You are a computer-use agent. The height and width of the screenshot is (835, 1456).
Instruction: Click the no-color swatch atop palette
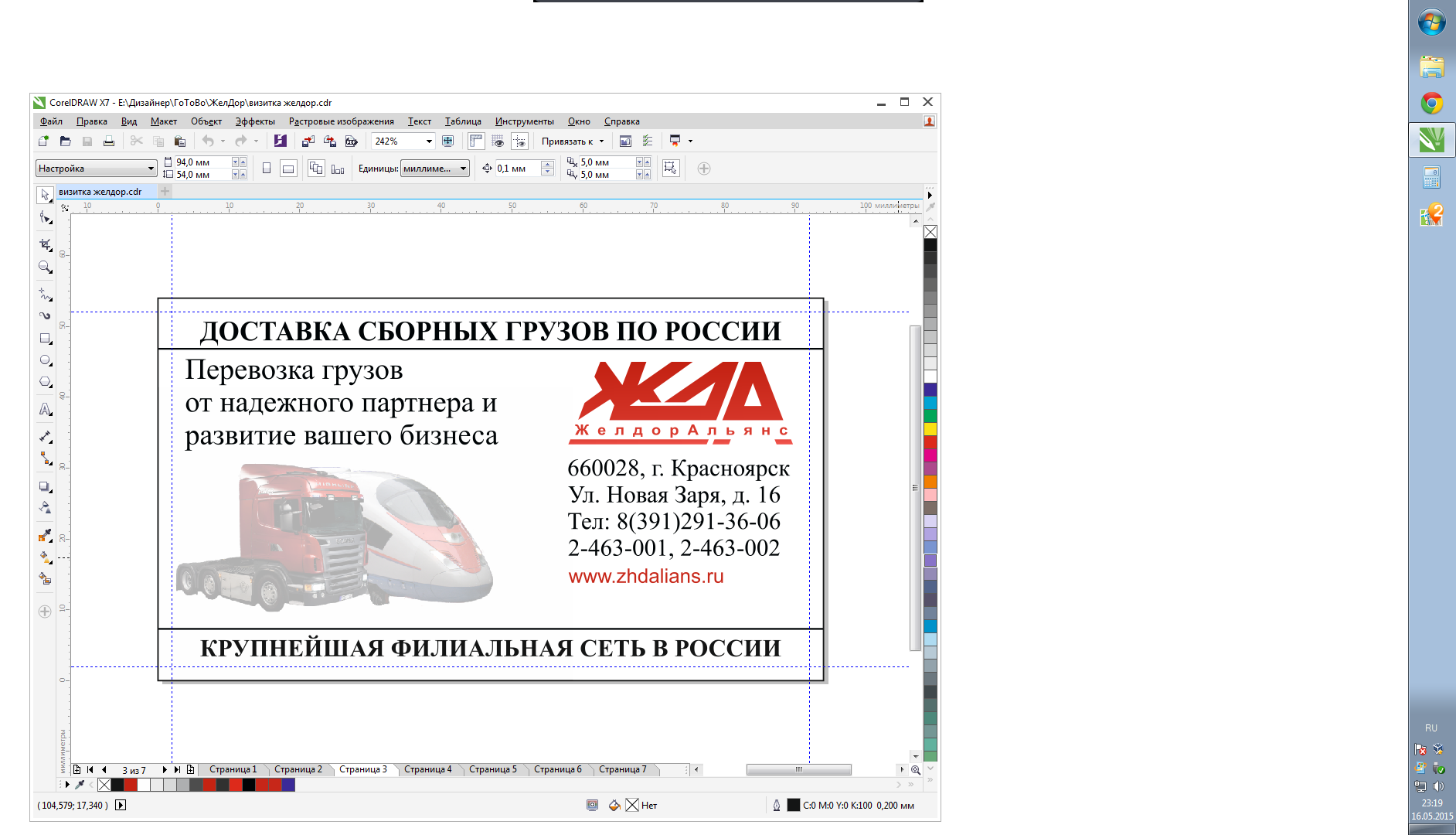pyautogui.click(x=930, y=232)
